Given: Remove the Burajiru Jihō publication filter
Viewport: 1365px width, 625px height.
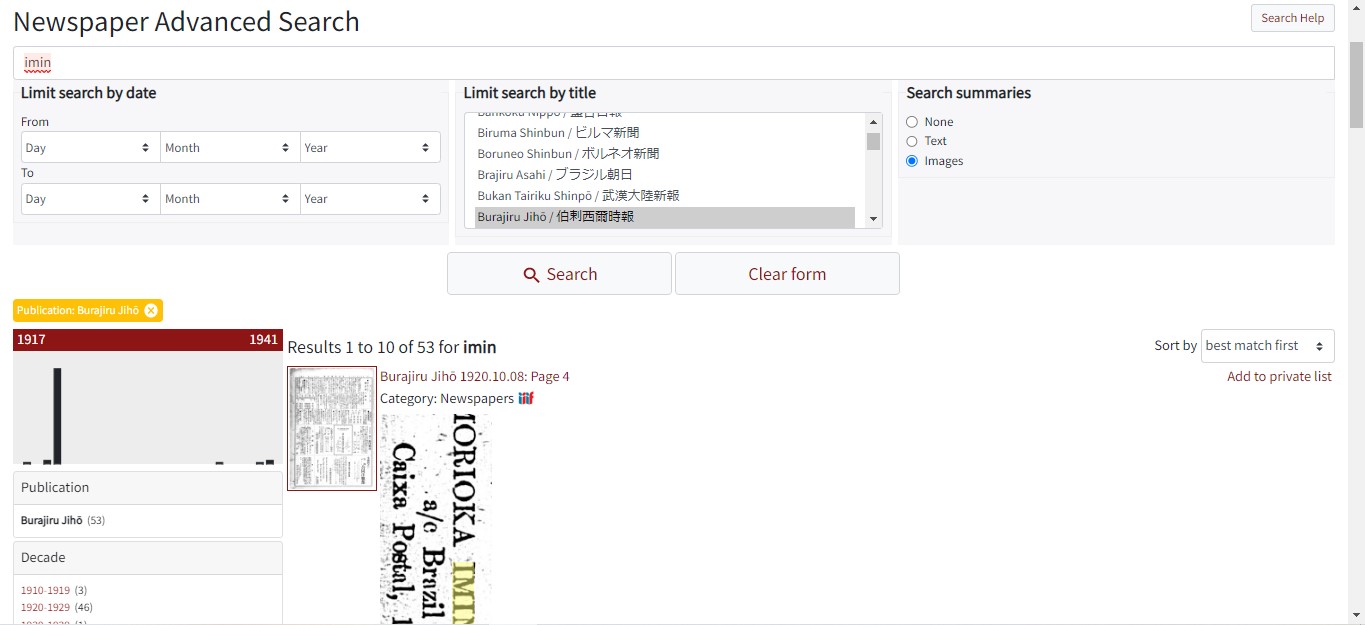Looking at the screenshot, I should pos(151,311).
